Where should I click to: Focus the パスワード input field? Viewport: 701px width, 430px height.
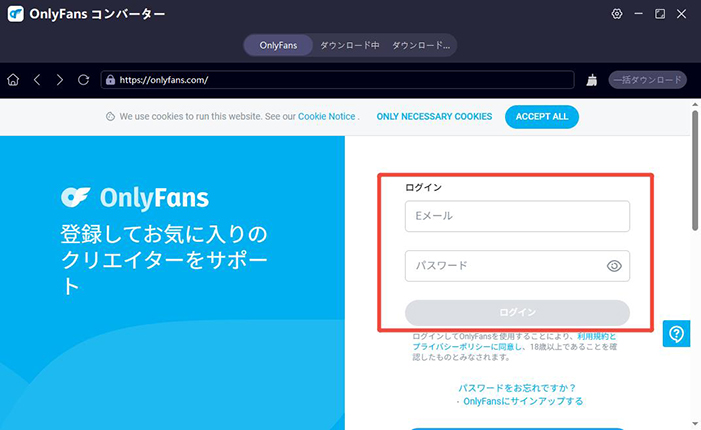[x=517, y=266]
